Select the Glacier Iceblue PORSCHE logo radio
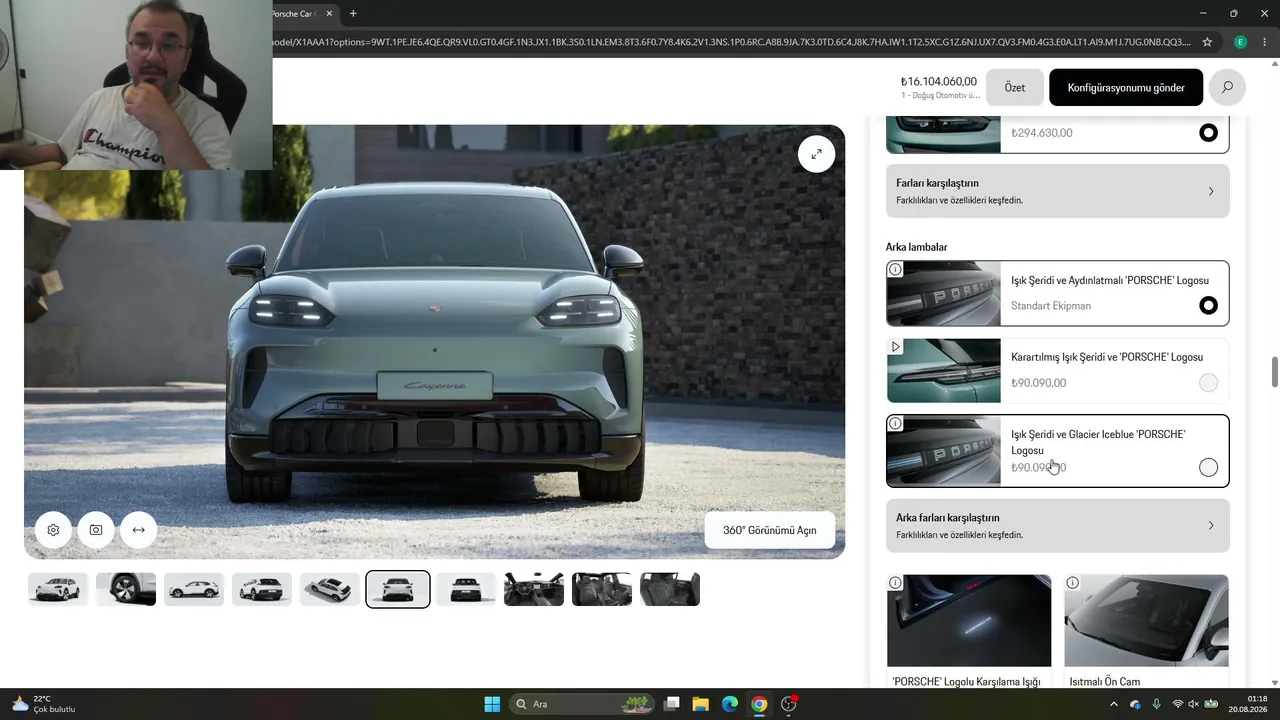1280x720 pixels. (1208, 467)
